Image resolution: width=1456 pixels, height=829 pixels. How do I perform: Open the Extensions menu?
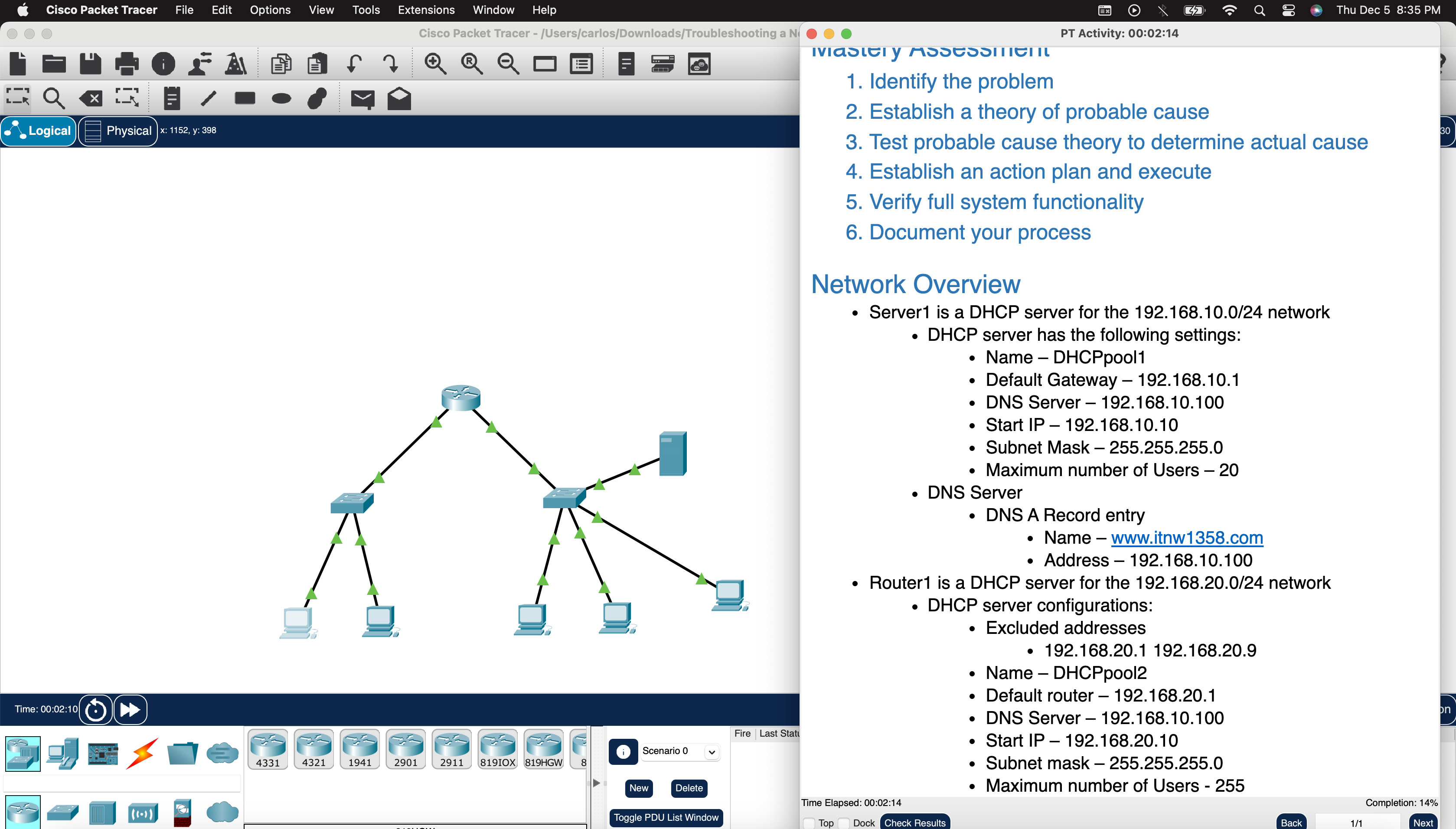[x=426, y=10]
